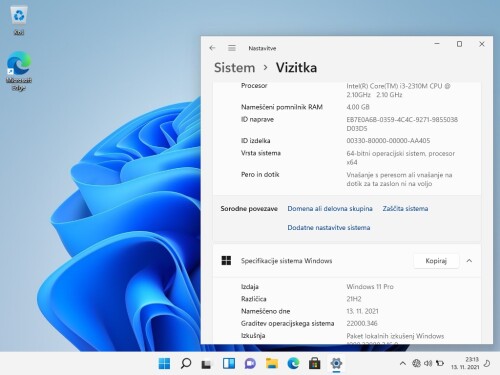Click the volume speaker tray icon
The width and height of the screenshot is (500, 375).
coord(428,363)
